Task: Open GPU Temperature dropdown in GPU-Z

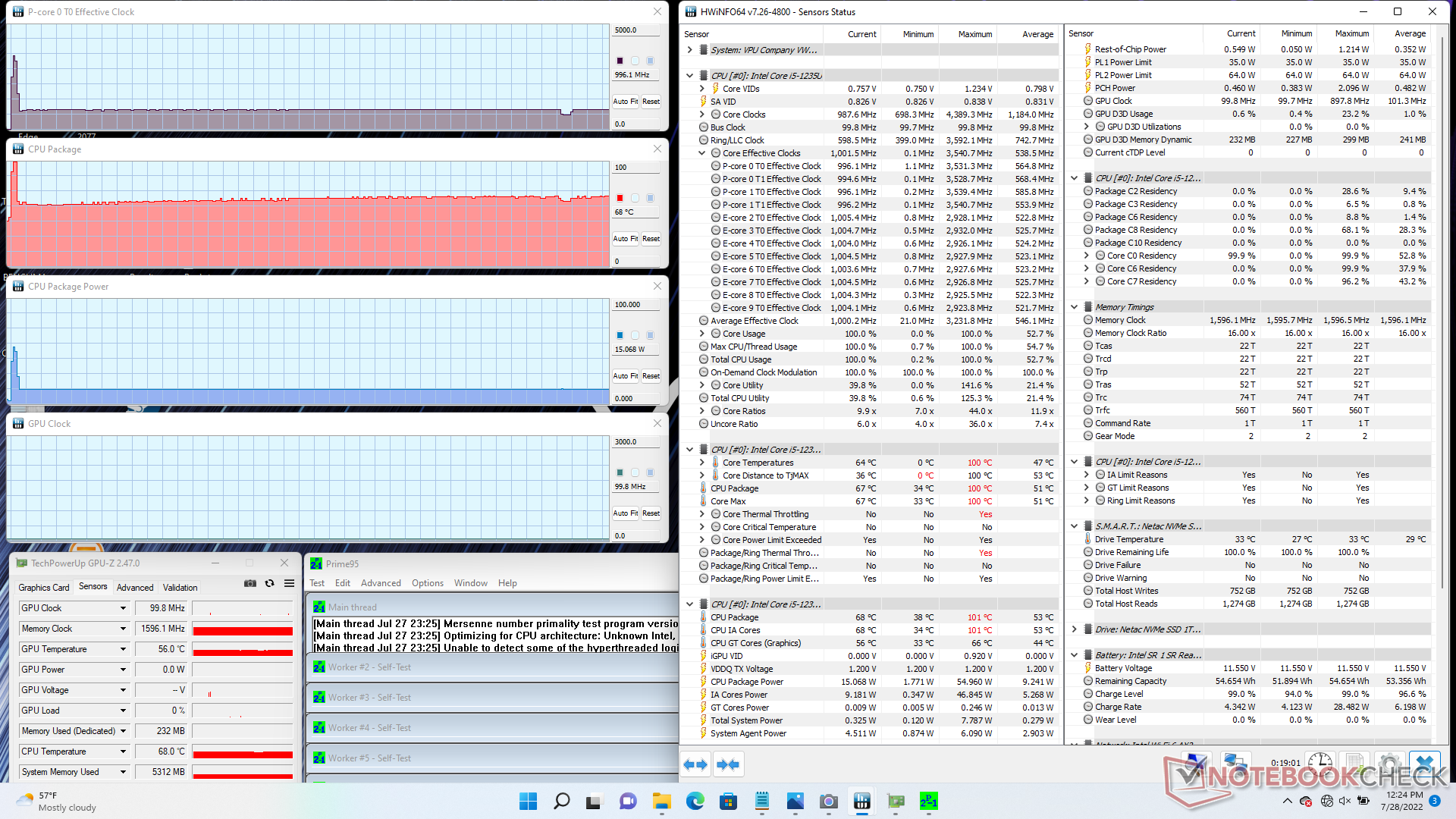Action: (123, 649)
